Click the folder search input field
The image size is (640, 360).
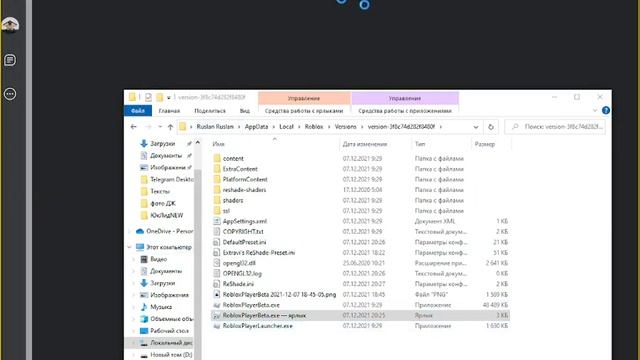555,127
